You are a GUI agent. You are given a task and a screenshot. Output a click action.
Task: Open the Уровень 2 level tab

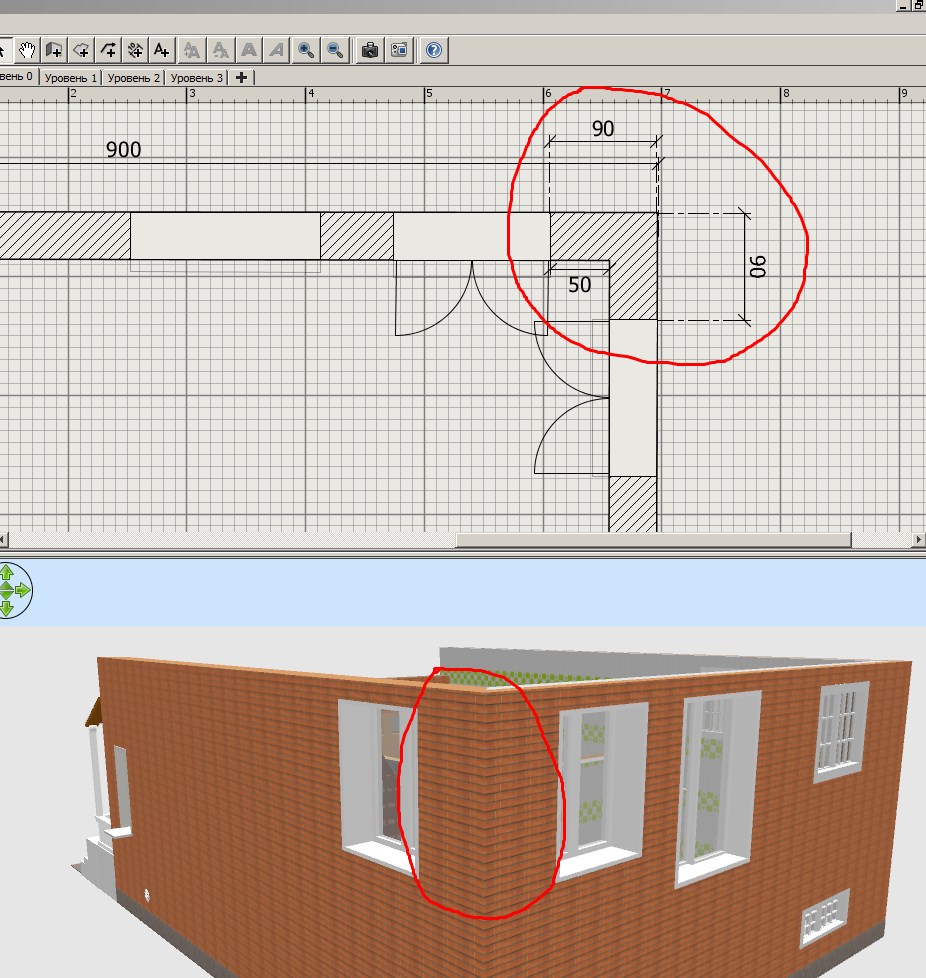[x=133, y=77]
